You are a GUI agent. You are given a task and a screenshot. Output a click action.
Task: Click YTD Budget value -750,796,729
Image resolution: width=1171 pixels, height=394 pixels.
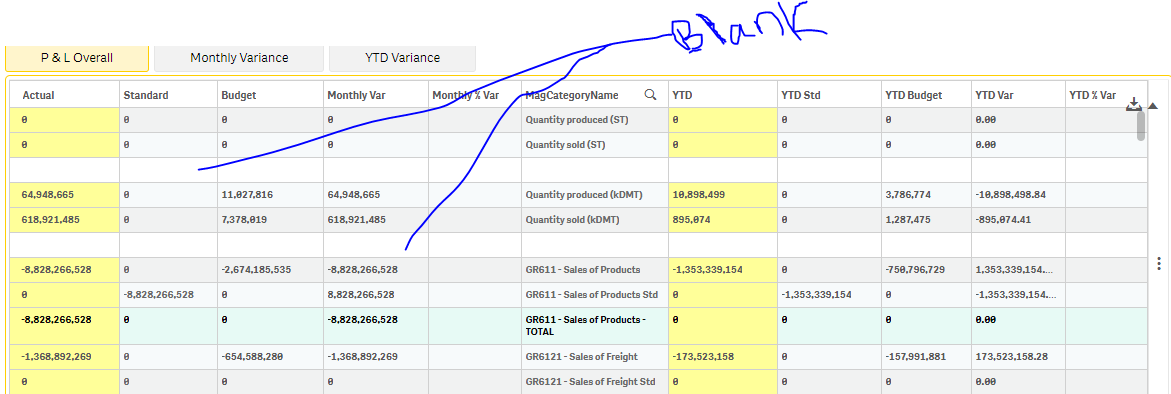[916, 269]
